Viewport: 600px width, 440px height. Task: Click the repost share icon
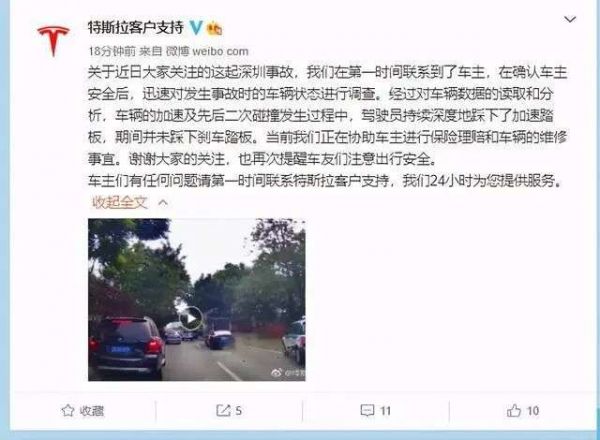[223, 411]
